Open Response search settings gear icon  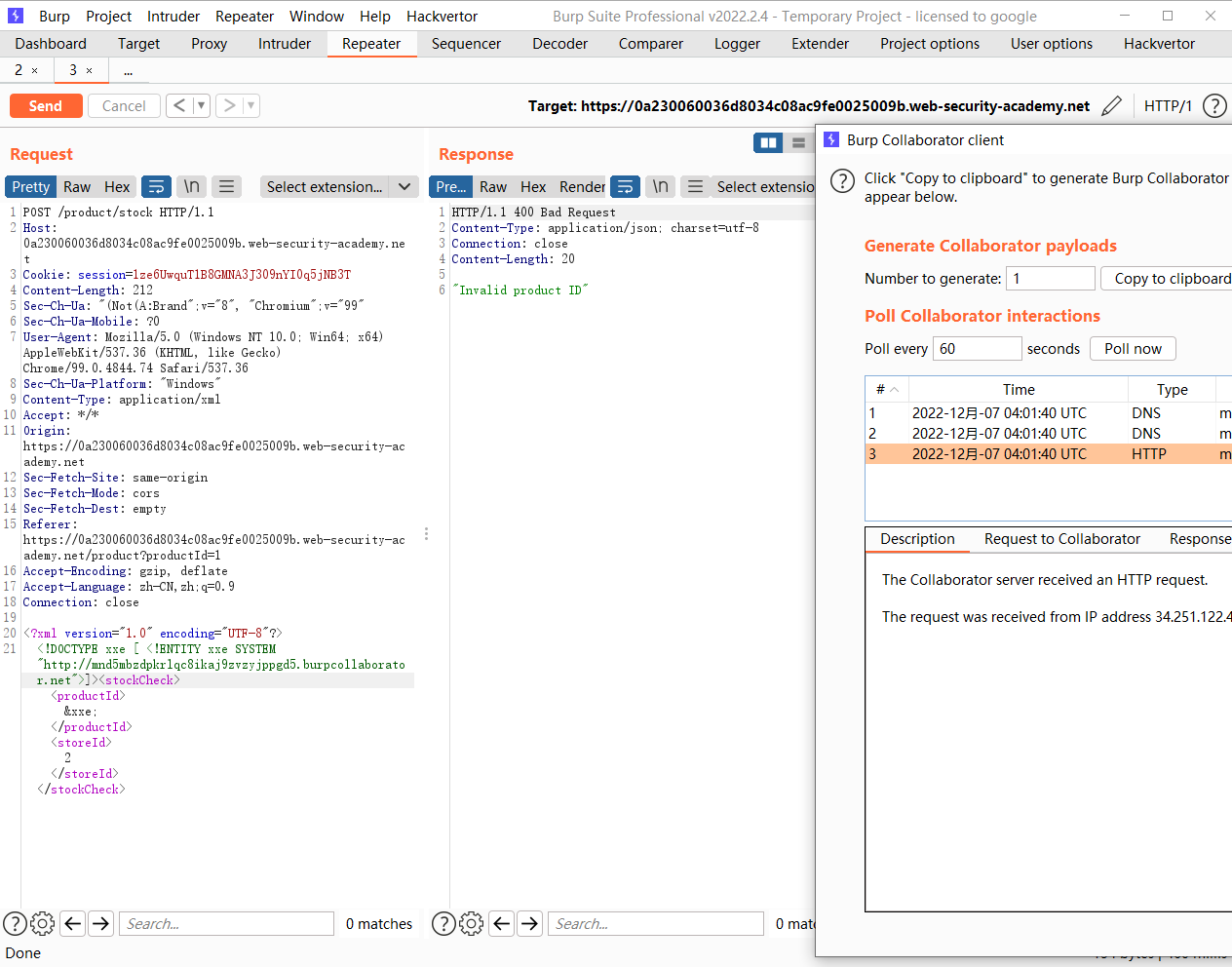(471, 923)
